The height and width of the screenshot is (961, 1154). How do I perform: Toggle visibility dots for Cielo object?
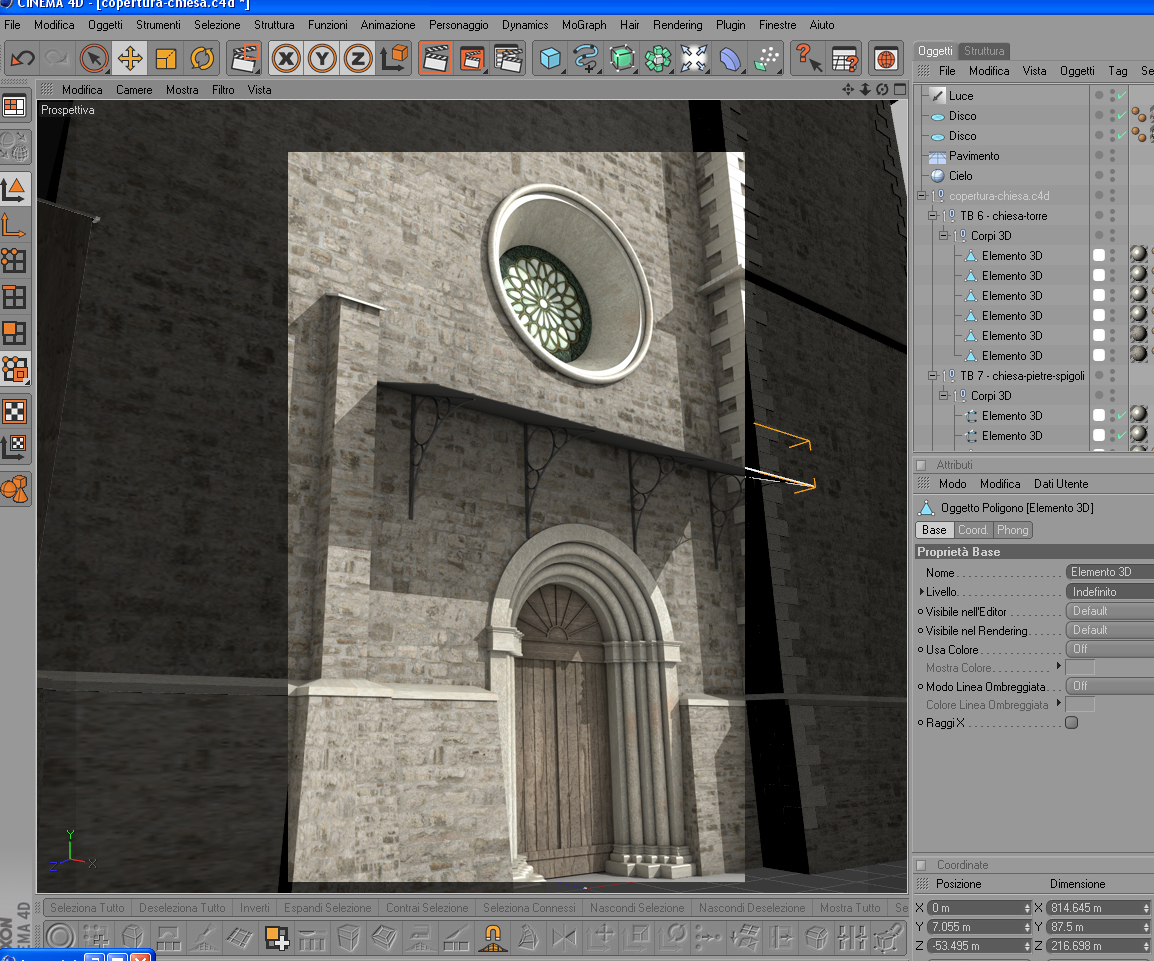click(x=1112, y=176)
